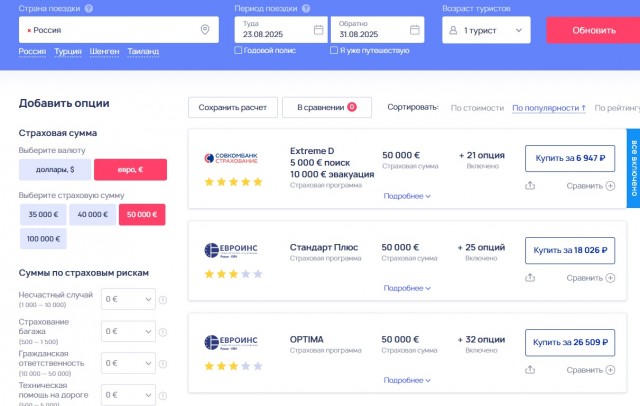640x406 pixels.
Task: Open В сравнении list
Action: [327, 107]
